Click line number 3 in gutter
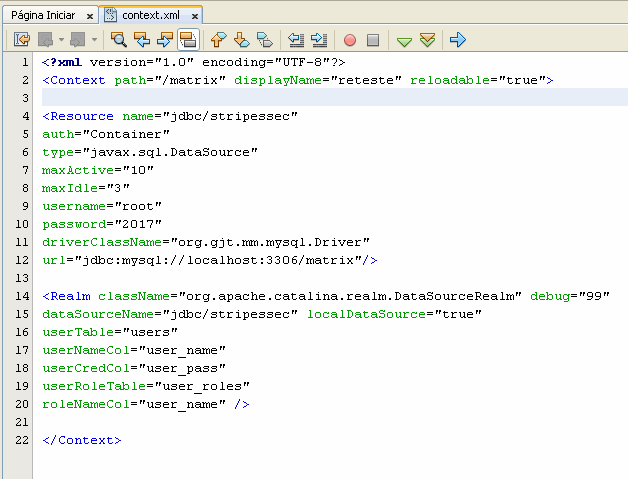Viewport: 628px width, 479px height. (x=25, y=98)
